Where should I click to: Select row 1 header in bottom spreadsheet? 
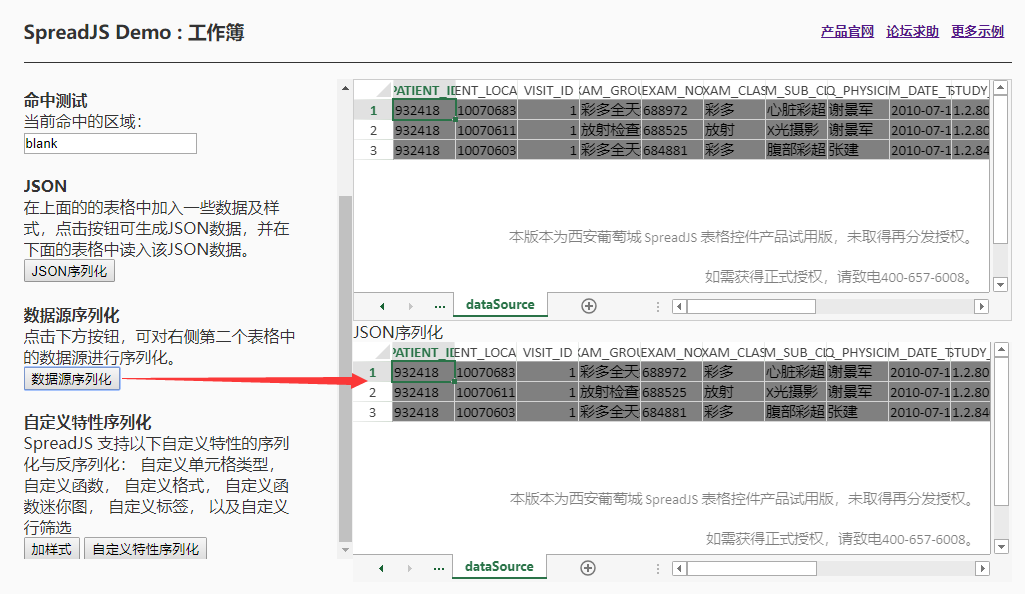(373, 372)
